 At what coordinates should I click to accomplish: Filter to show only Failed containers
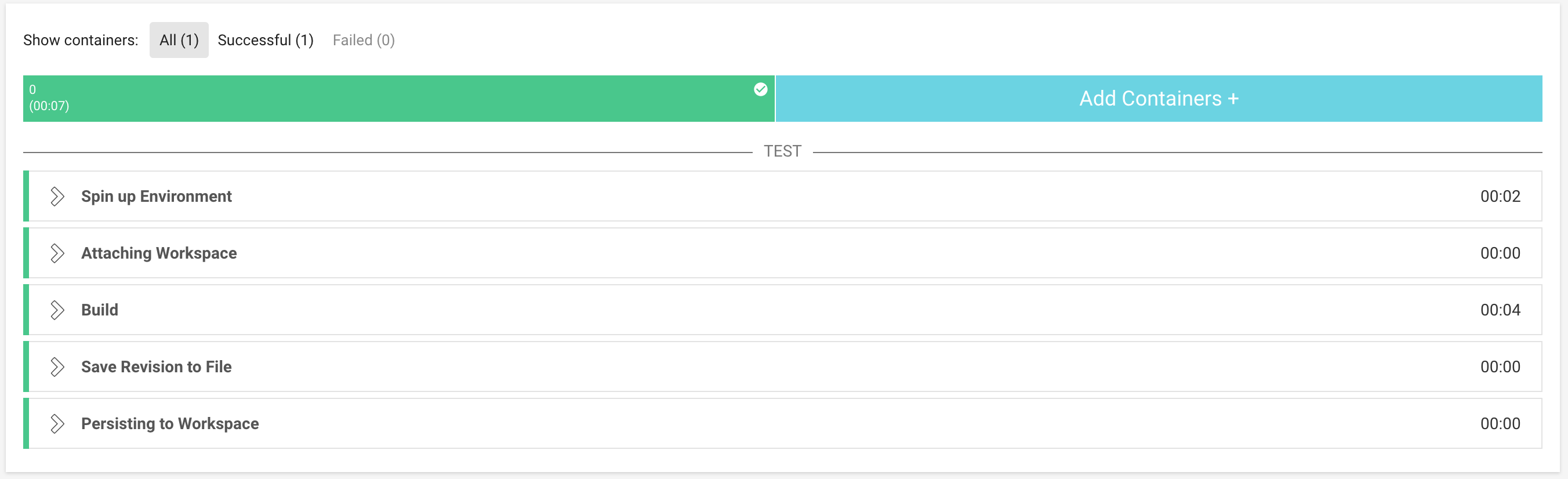(364, 39)
